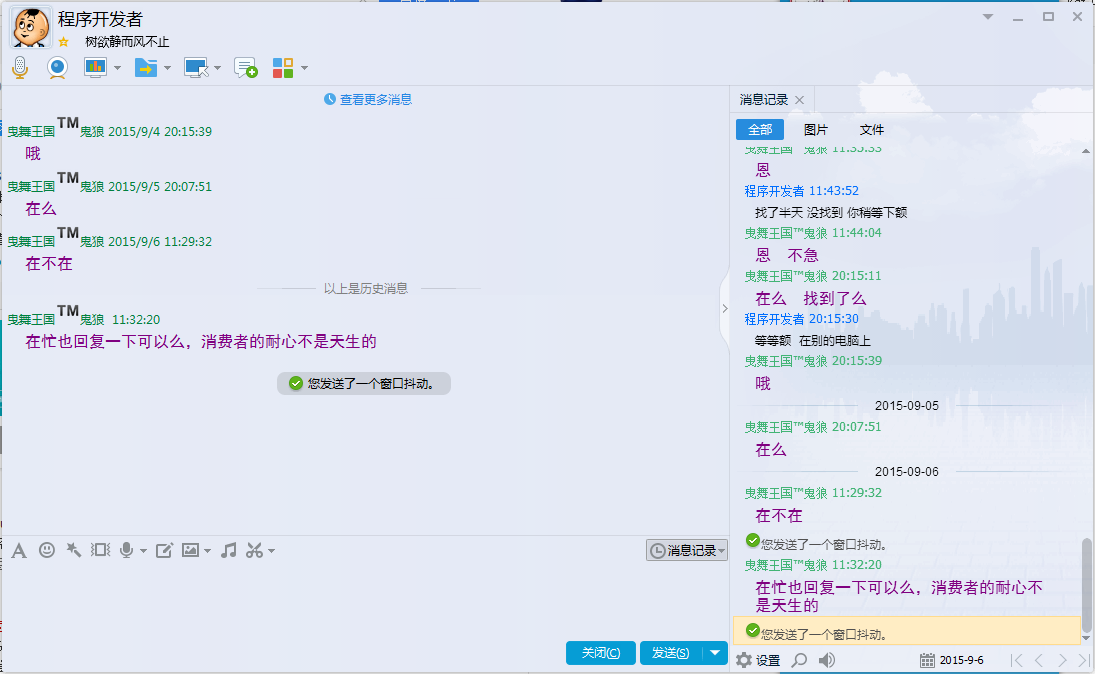Viewport: 1095px width, 674px height.
Task: Click the 发送(S) button
Action: pyautogui.click(x=670, y=652)
